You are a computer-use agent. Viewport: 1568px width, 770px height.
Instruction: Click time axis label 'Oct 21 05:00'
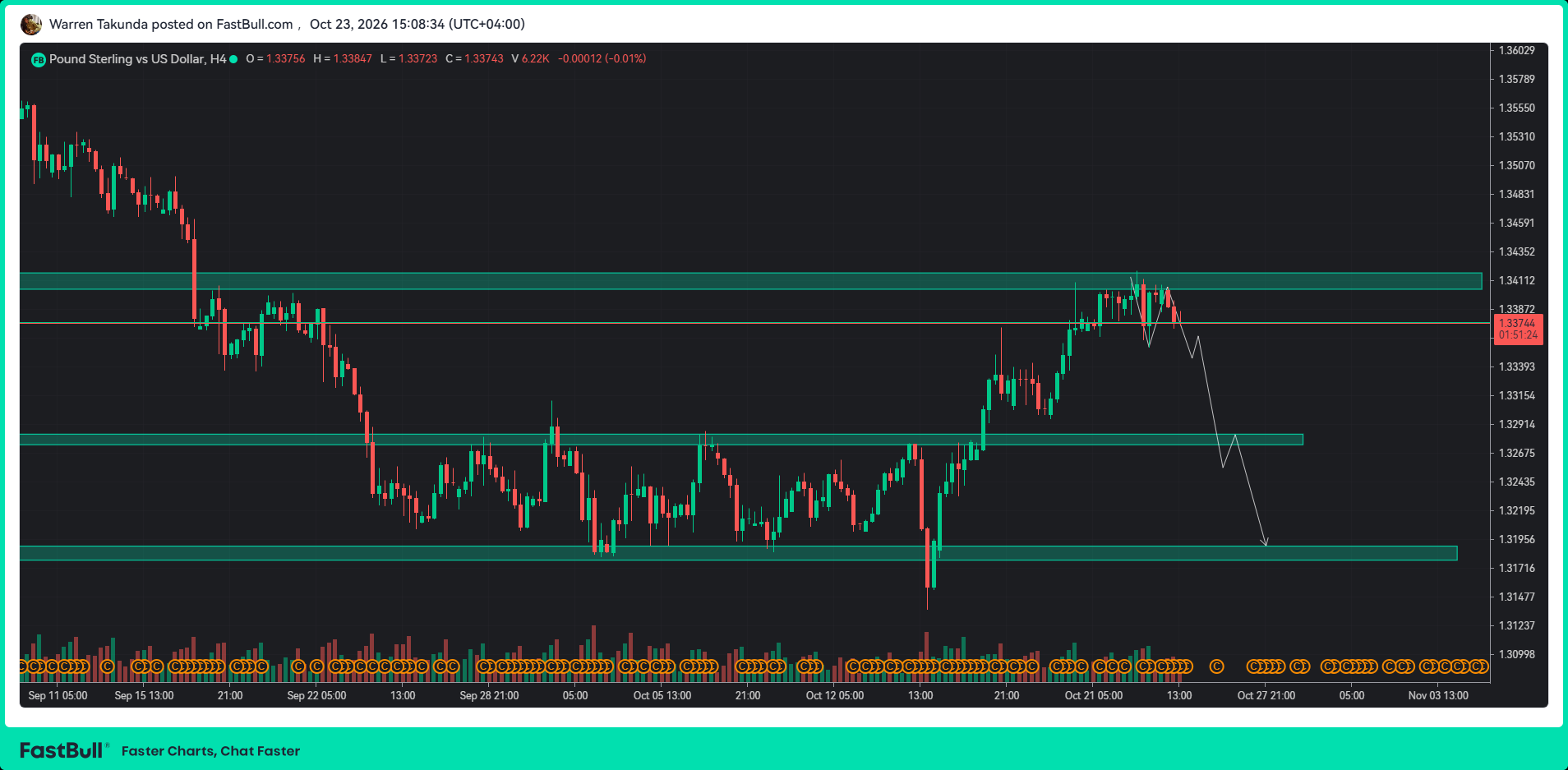[x=1093, y=695]
